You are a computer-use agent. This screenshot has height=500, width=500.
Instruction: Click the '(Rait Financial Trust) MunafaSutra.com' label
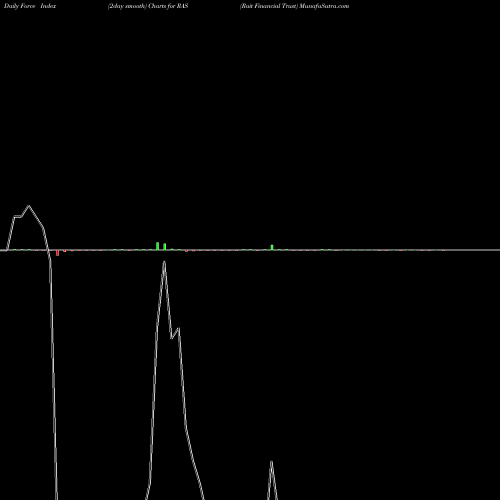pos(294,6)
